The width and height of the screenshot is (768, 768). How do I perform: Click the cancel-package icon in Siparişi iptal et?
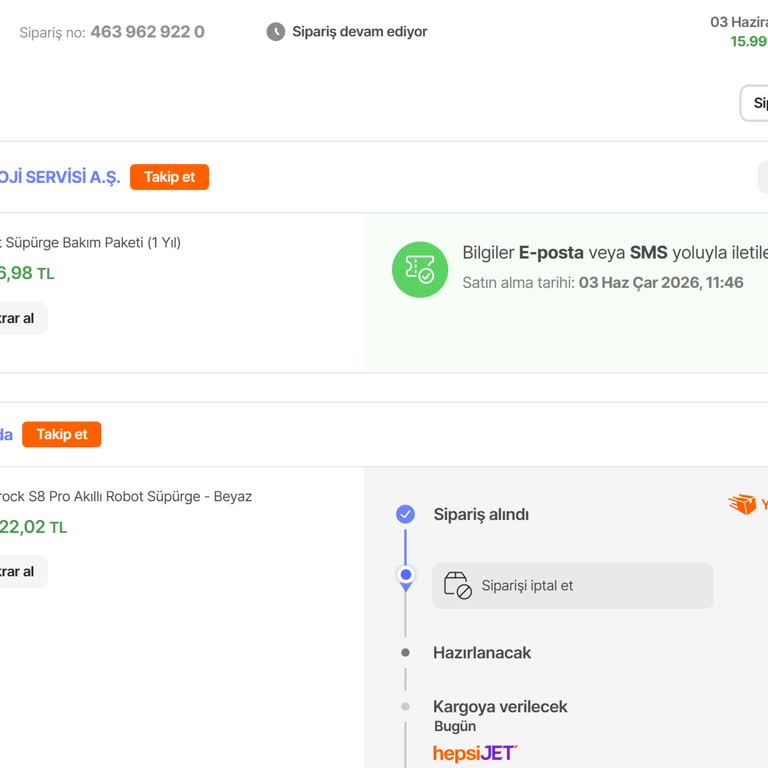(457, 585)
